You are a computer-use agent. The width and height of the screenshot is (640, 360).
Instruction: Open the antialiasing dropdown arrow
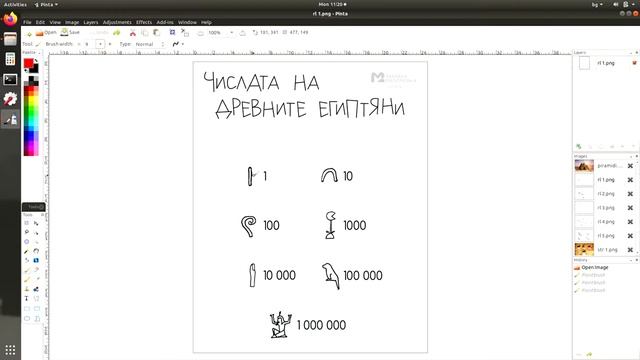pyautogui.click(x=183, y=44)
